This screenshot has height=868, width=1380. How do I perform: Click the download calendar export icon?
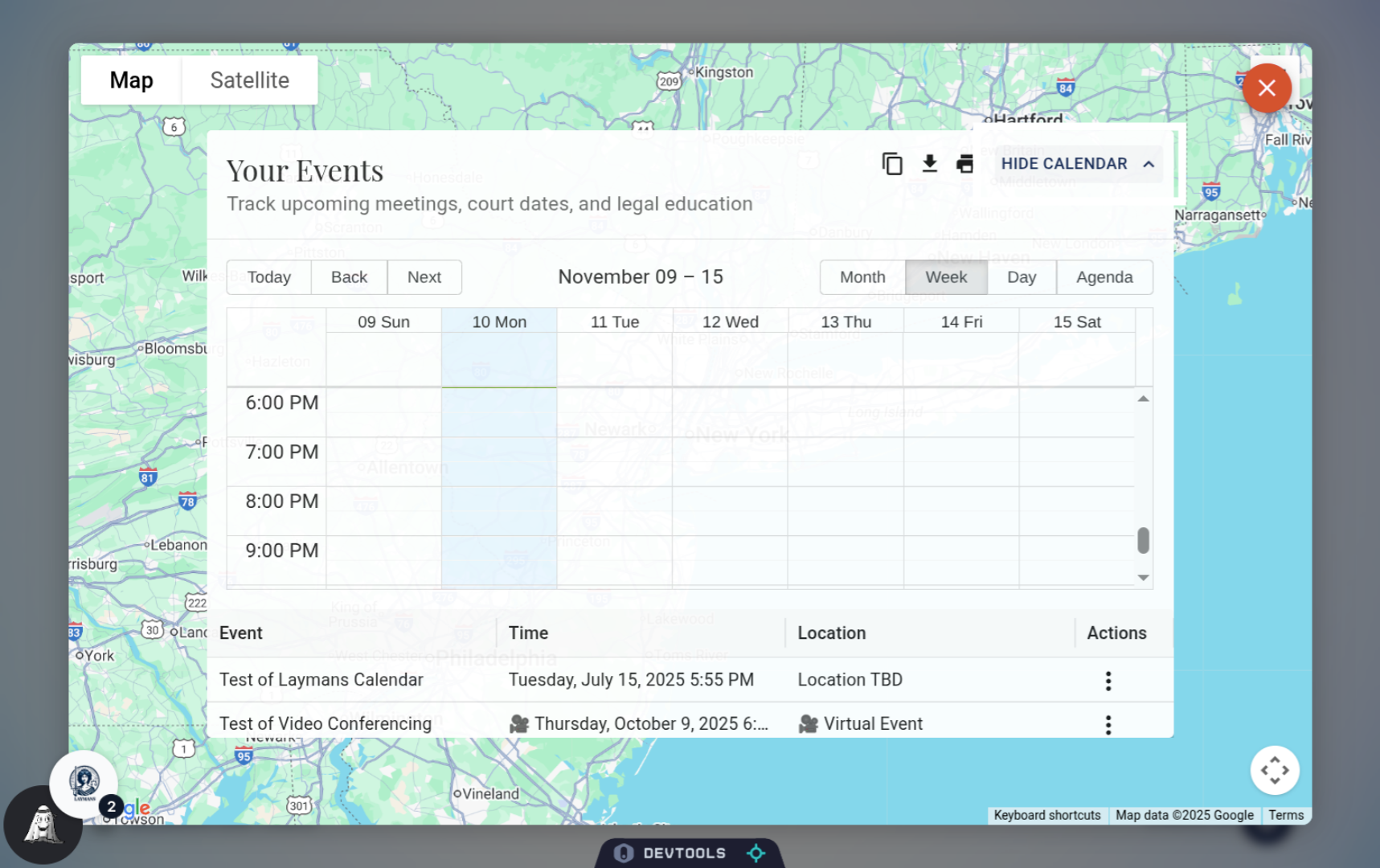pos(929,163)
